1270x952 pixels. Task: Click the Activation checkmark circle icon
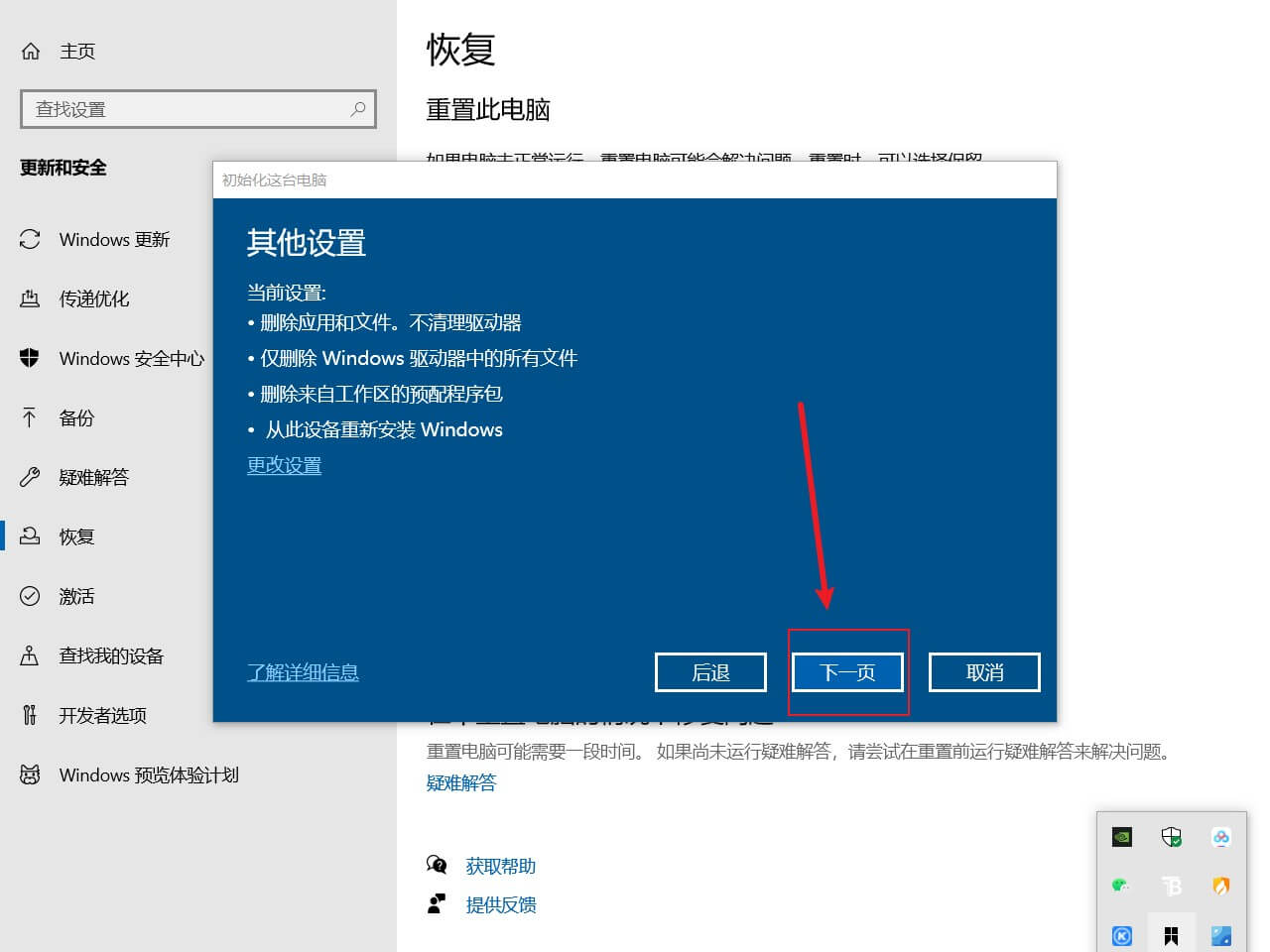click(30, 596)
